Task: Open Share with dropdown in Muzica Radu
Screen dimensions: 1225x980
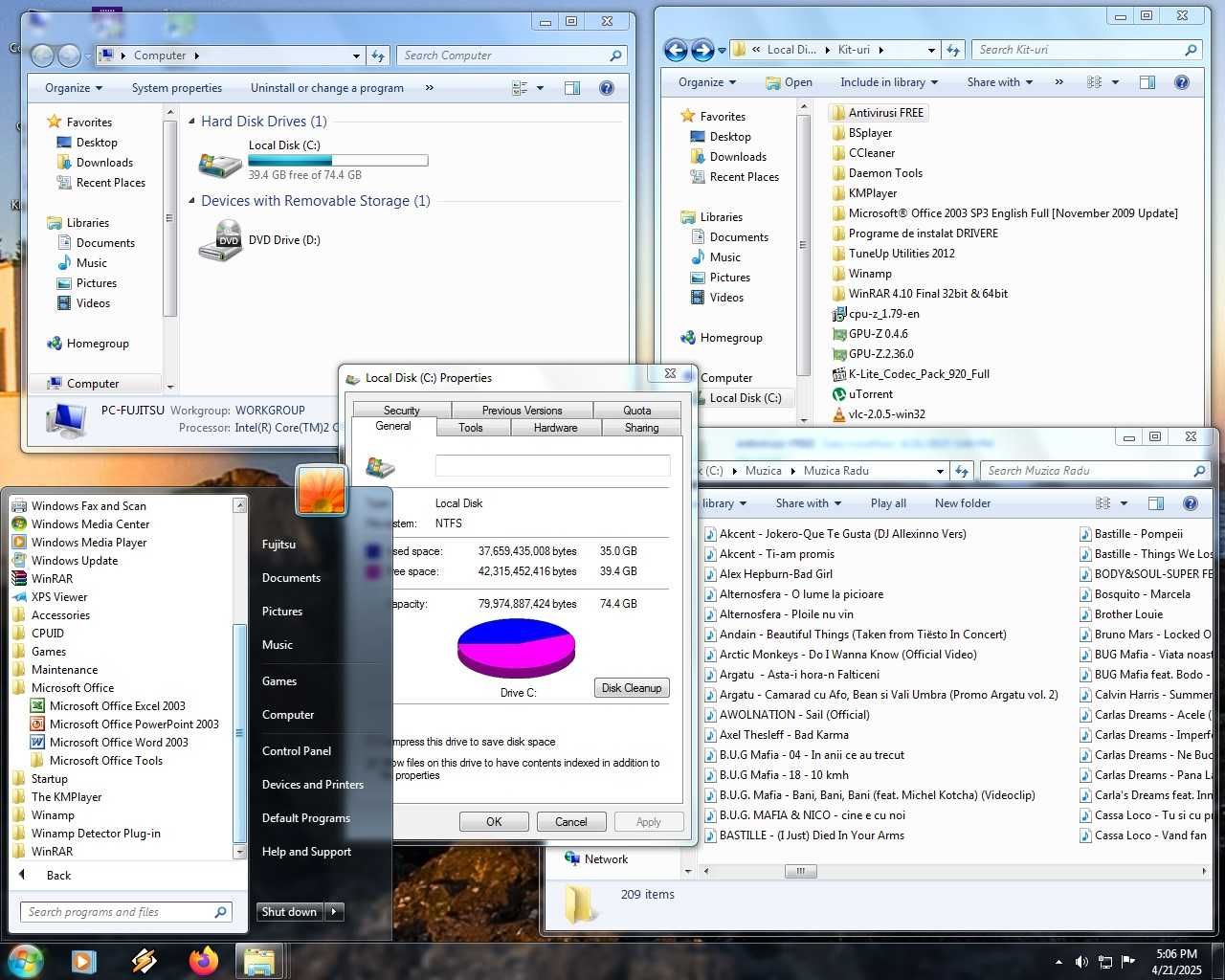Action: click(x=809, y=503)
